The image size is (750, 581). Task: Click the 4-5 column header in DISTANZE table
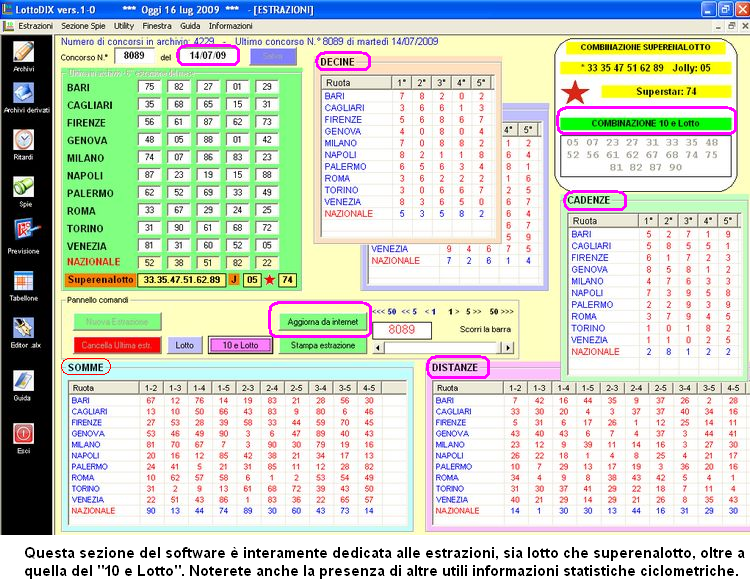click(x=733, y=388)
